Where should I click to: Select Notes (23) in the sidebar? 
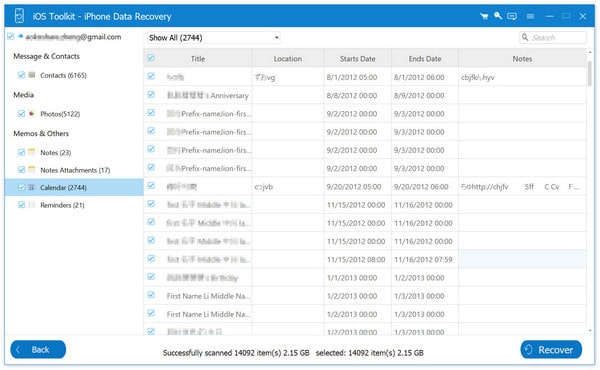tap(55, 152)
